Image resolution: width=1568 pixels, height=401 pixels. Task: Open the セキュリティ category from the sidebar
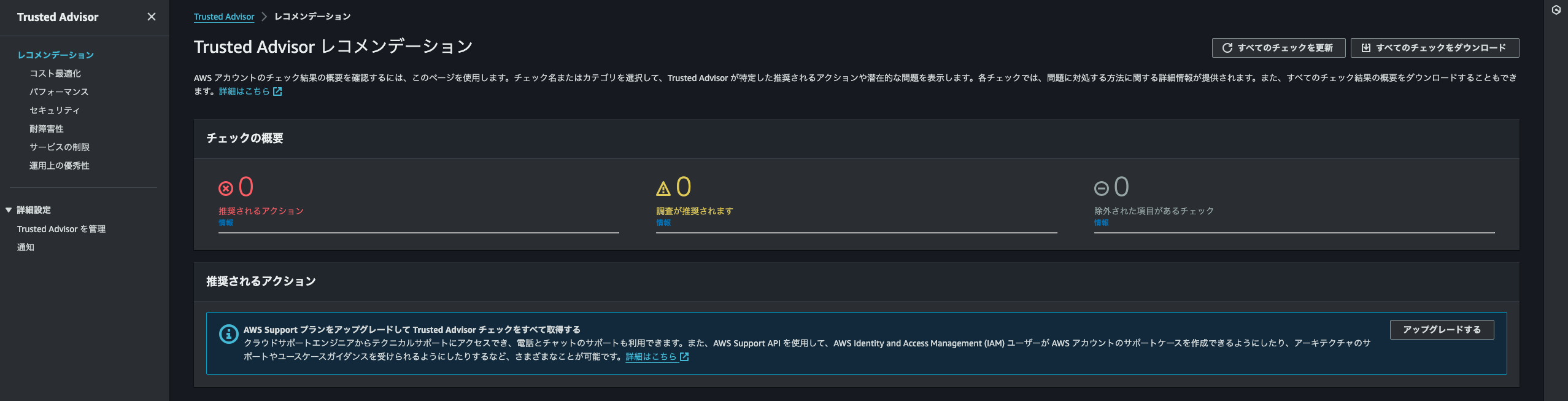click(x=54, y=110)
